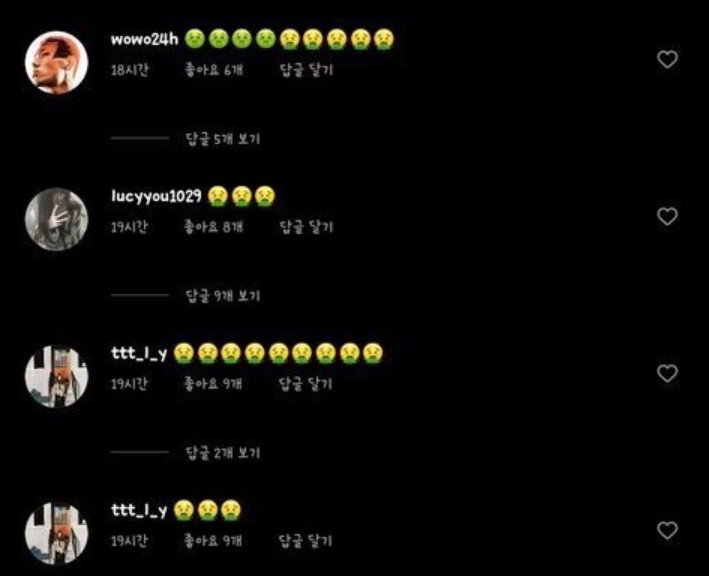Like the wowo24h comment with heart

point(667,59)
